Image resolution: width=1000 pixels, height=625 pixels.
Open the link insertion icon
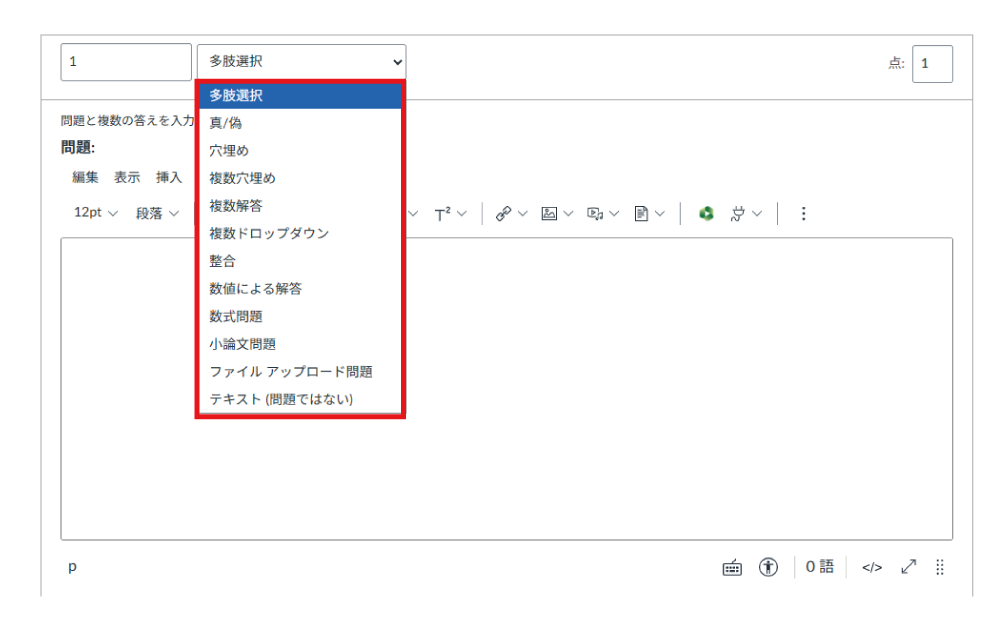pyautogui.click(x=504, y=213)
